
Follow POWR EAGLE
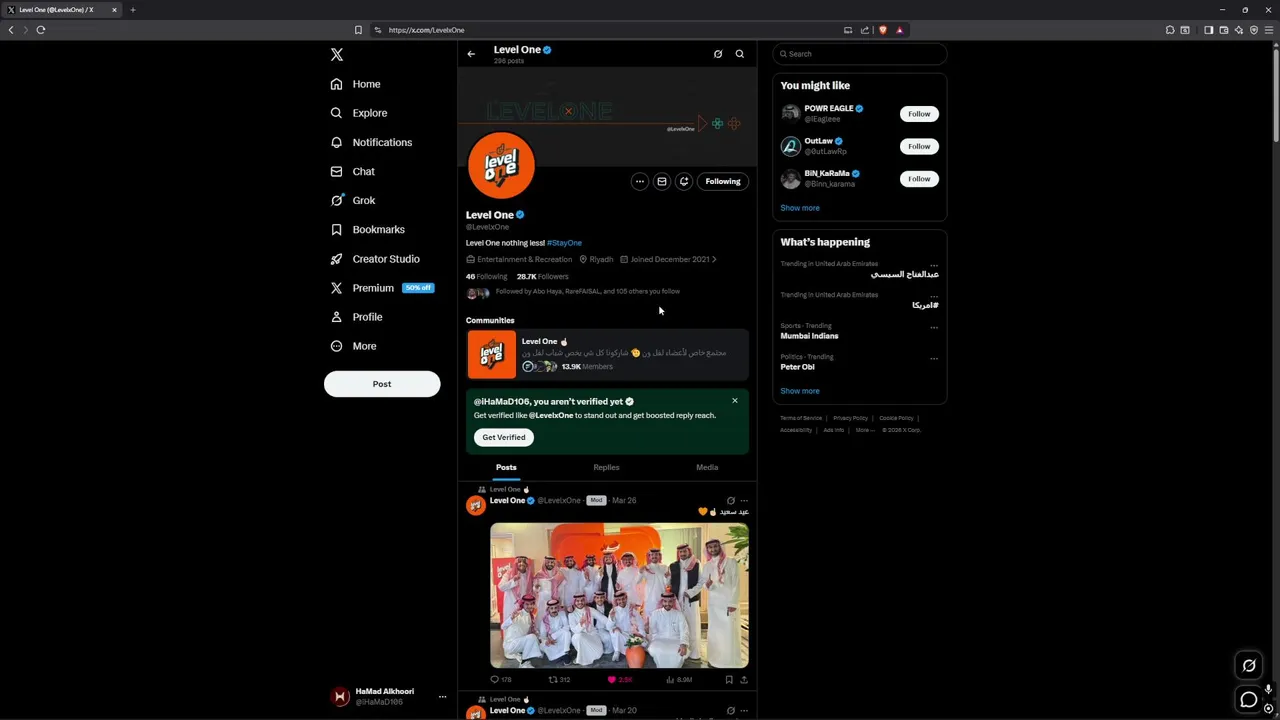pyautogui.click(x=919, y=114)
